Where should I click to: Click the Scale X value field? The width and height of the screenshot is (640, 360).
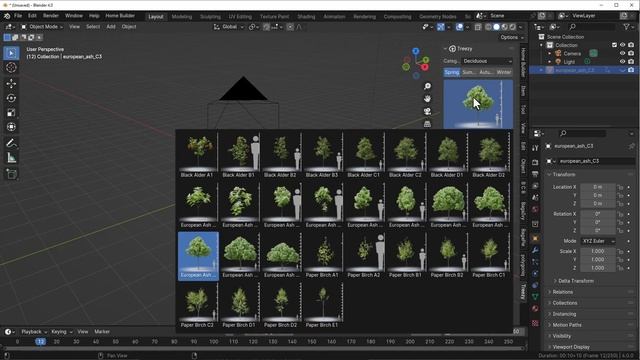(598, 251)
